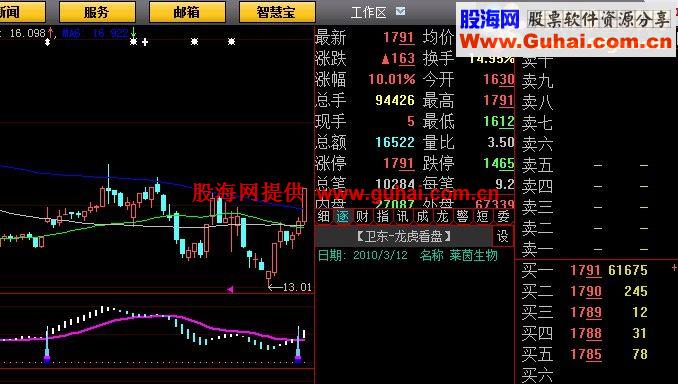Click the plus-shaped info marker above chart
Image resolution: width=678 pixels, height=384 pixels.
[x=145, y=42]
